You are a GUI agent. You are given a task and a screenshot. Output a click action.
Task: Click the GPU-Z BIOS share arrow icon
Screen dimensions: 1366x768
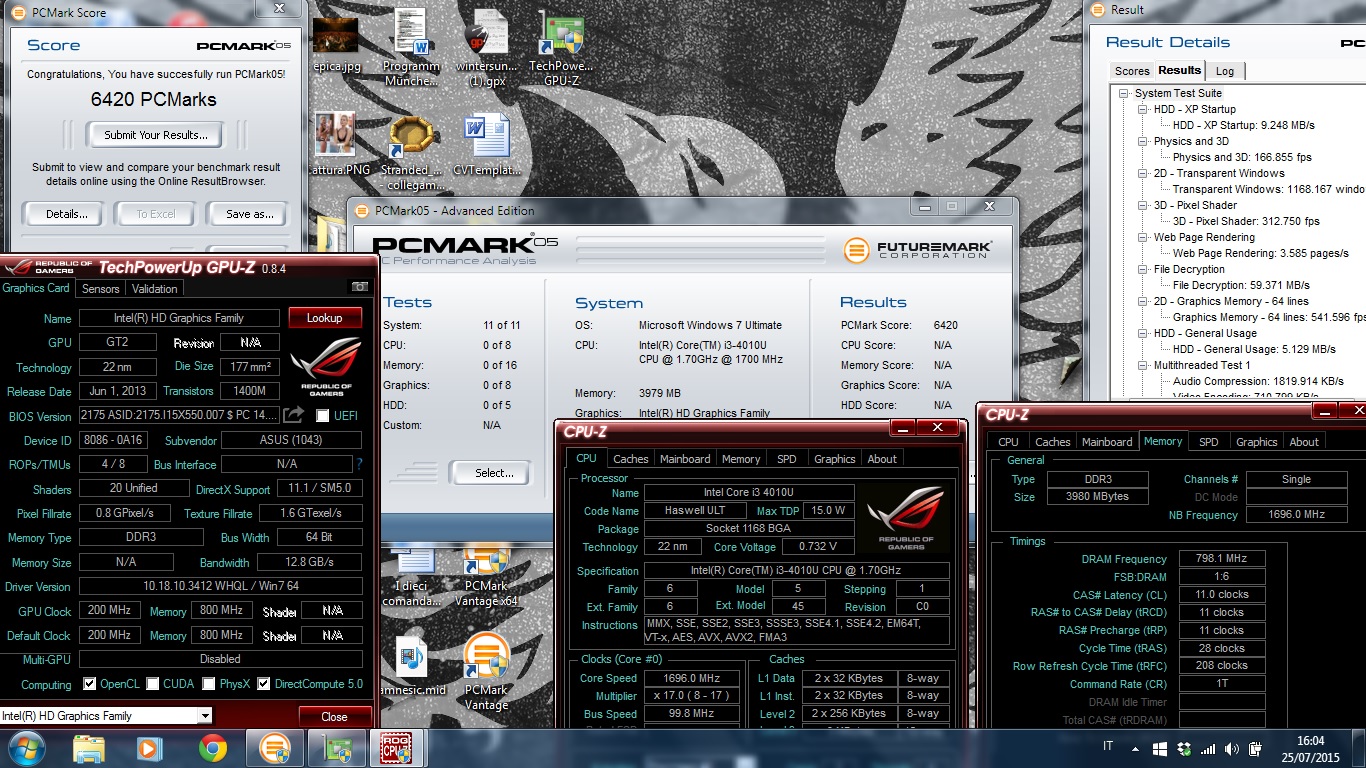pyautogui.click(x=294, y=415)
